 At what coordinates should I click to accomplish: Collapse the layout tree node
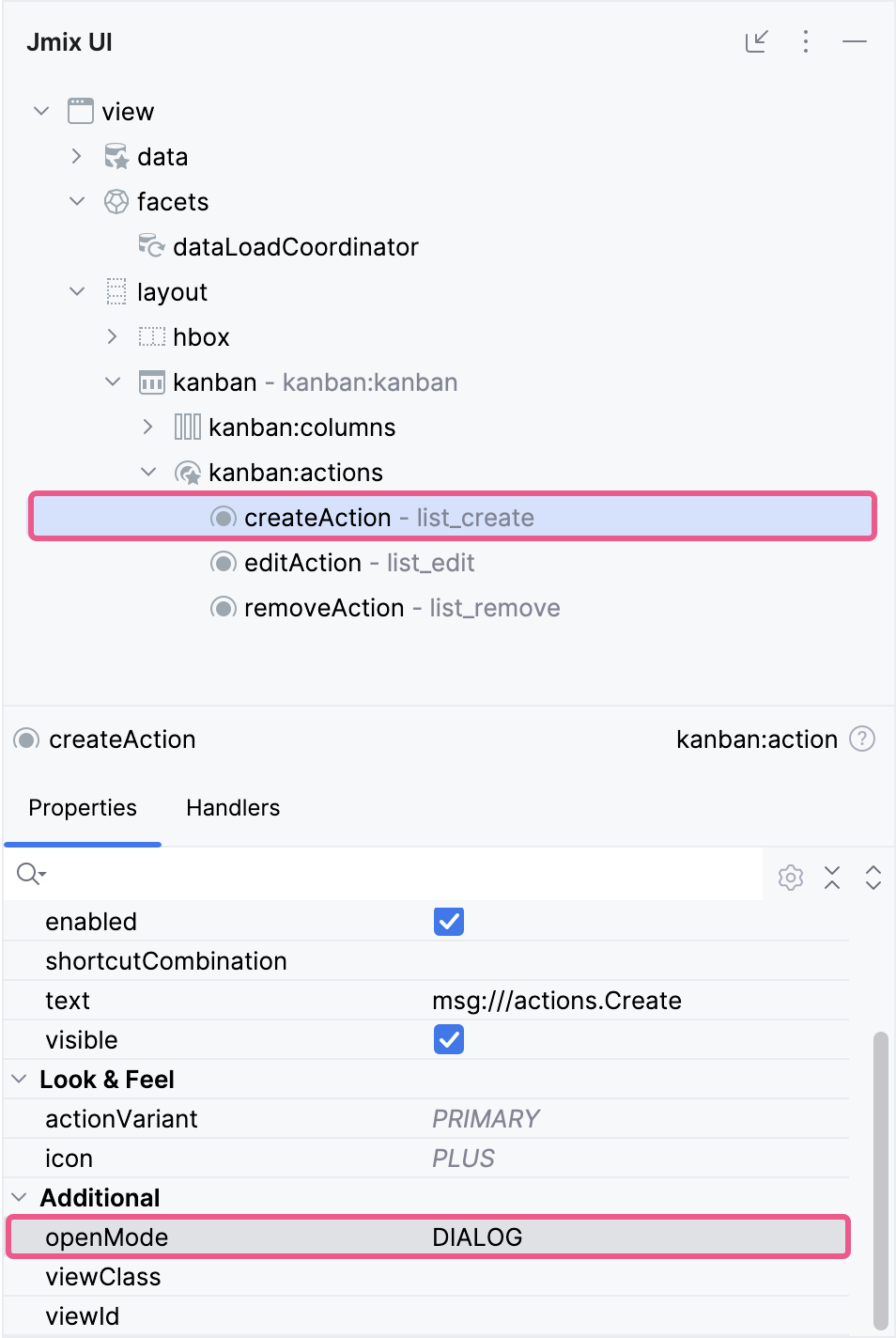[76, 291]
